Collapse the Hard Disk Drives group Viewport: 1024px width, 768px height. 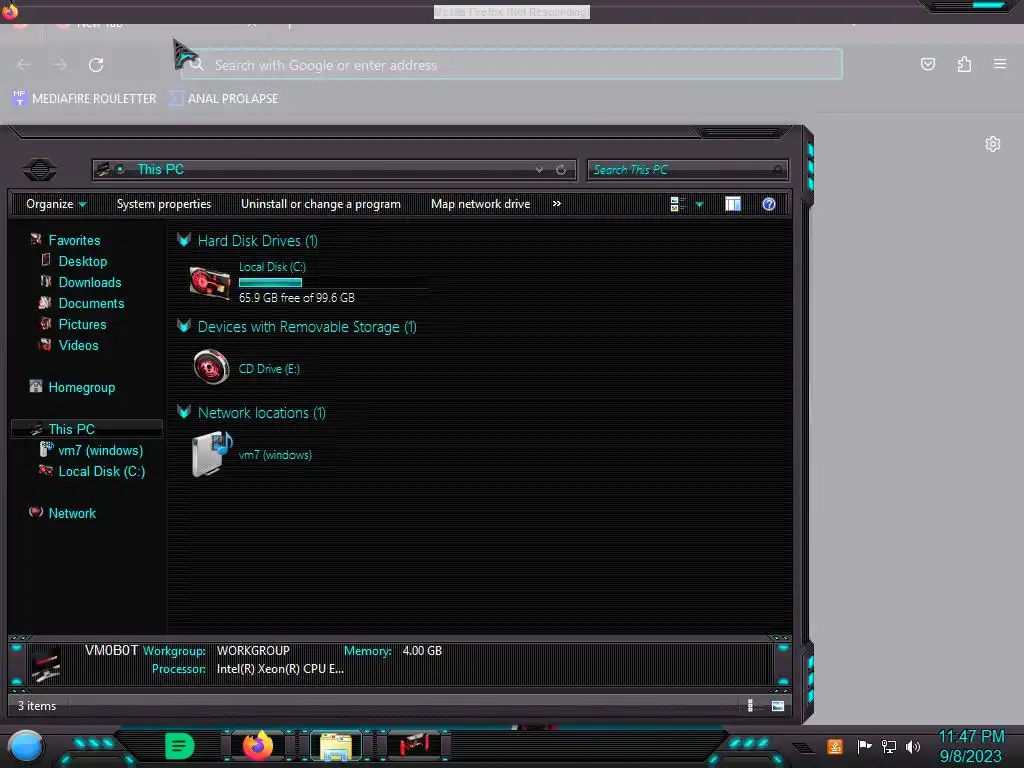click(184, 240)
